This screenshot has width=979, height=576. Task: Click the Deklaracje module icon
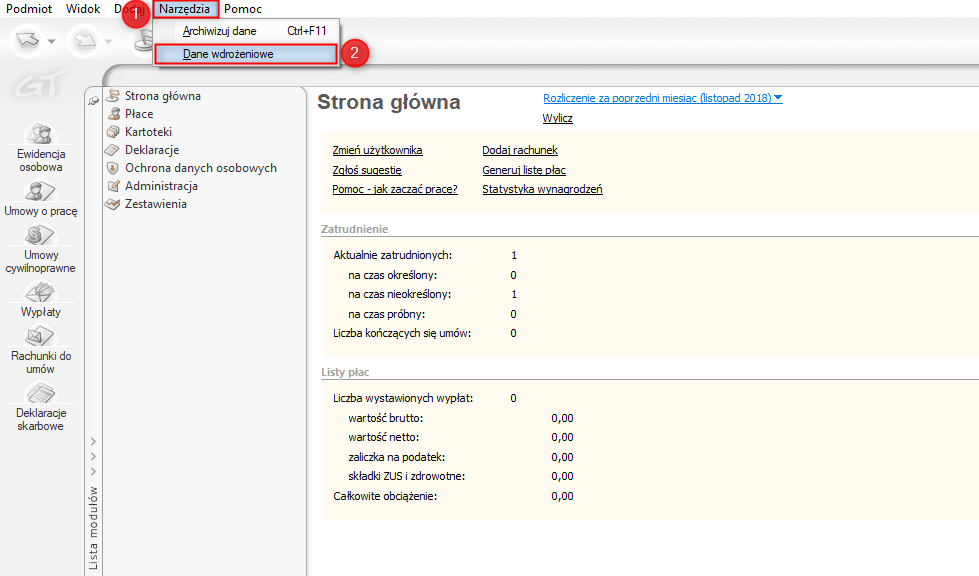tap(112, 150)
